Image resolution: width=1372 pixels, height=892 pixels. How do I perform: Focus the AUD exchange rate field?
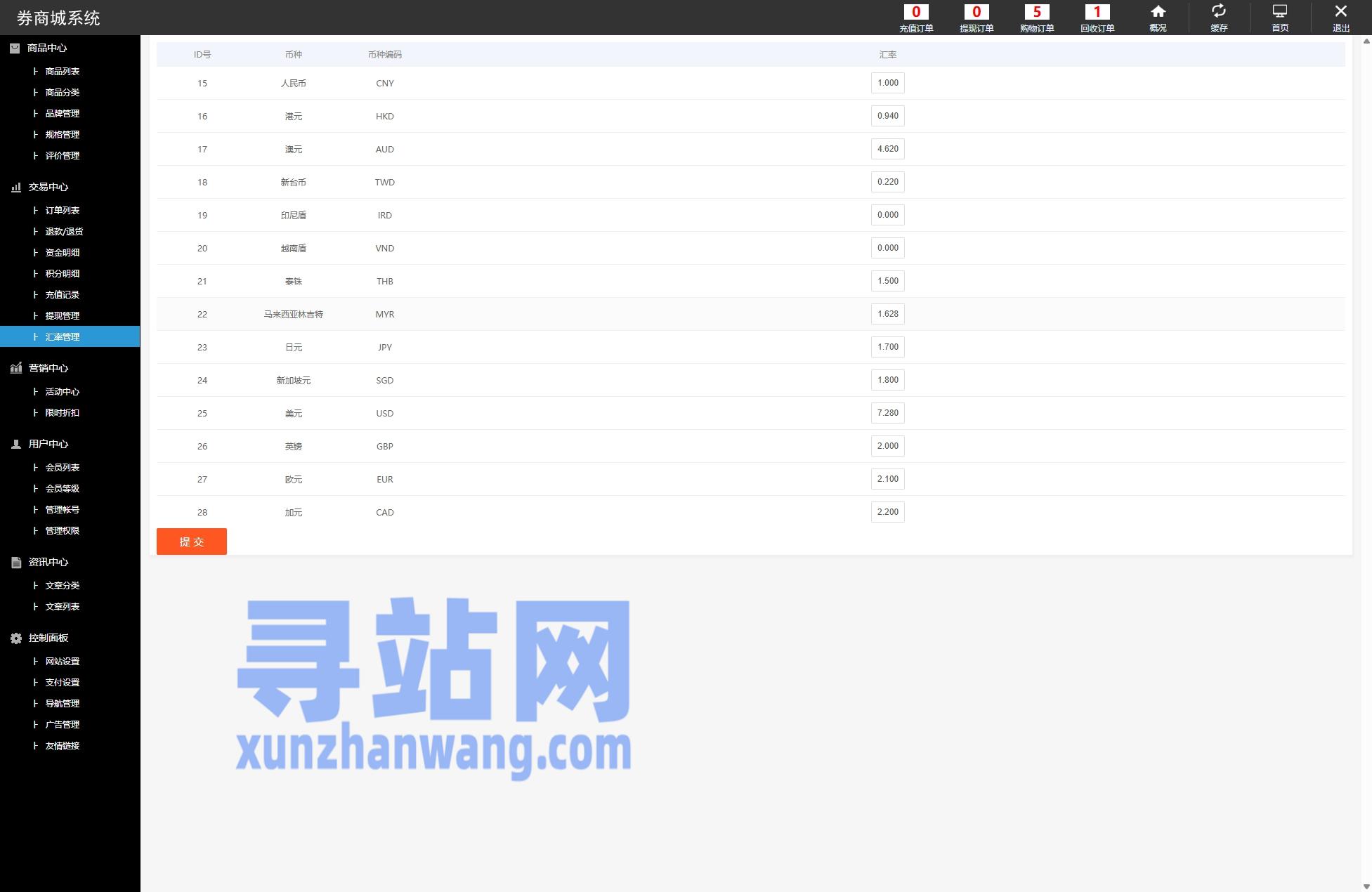888,149
